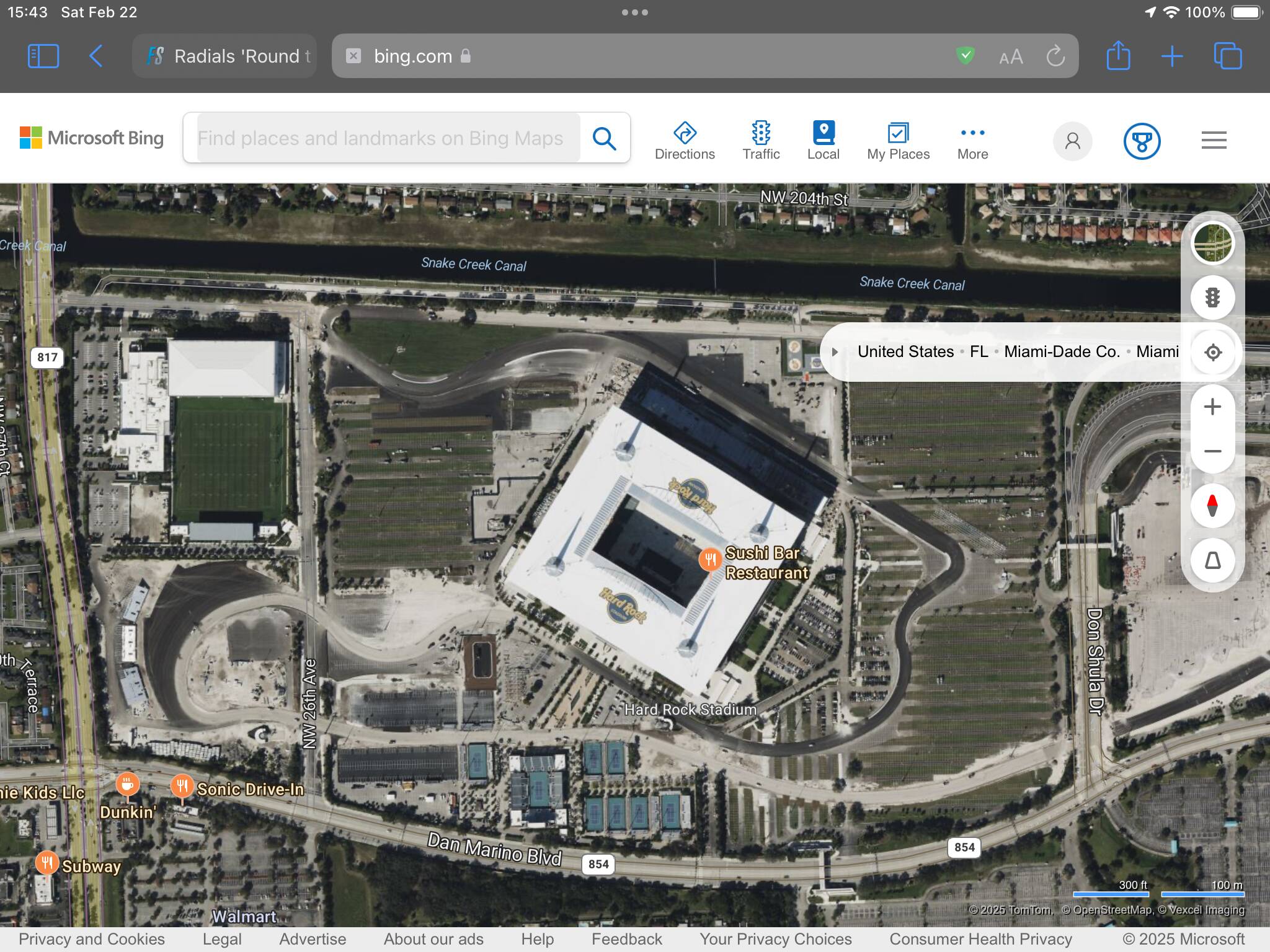Open the Privacy and Cookies link
This screenshot has height=952, width=1270.
tap(92, 939)
